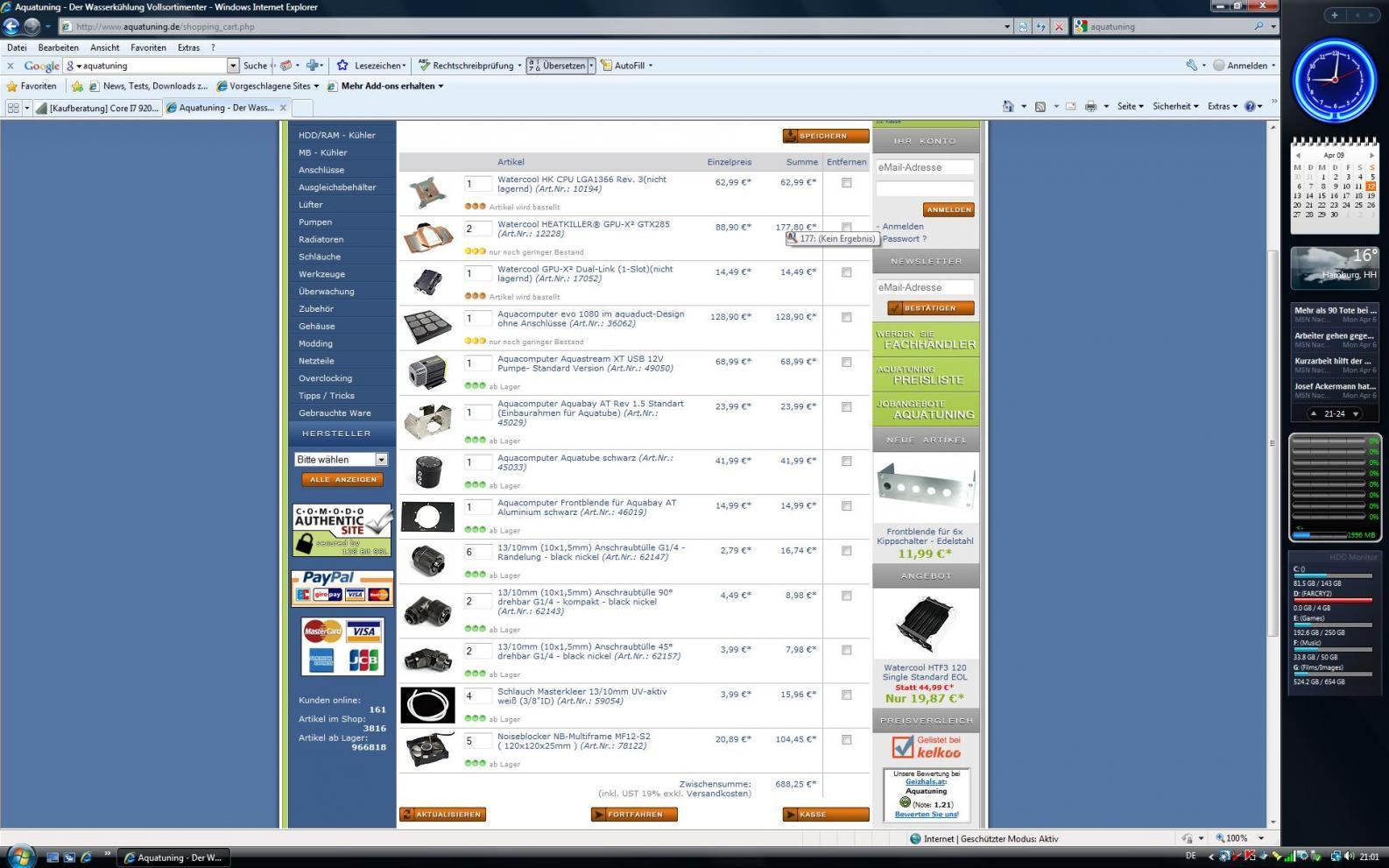Open the RSS feeds icon
The height and width of the screenshot is (868, 1389).
(x=1040, y=106)
